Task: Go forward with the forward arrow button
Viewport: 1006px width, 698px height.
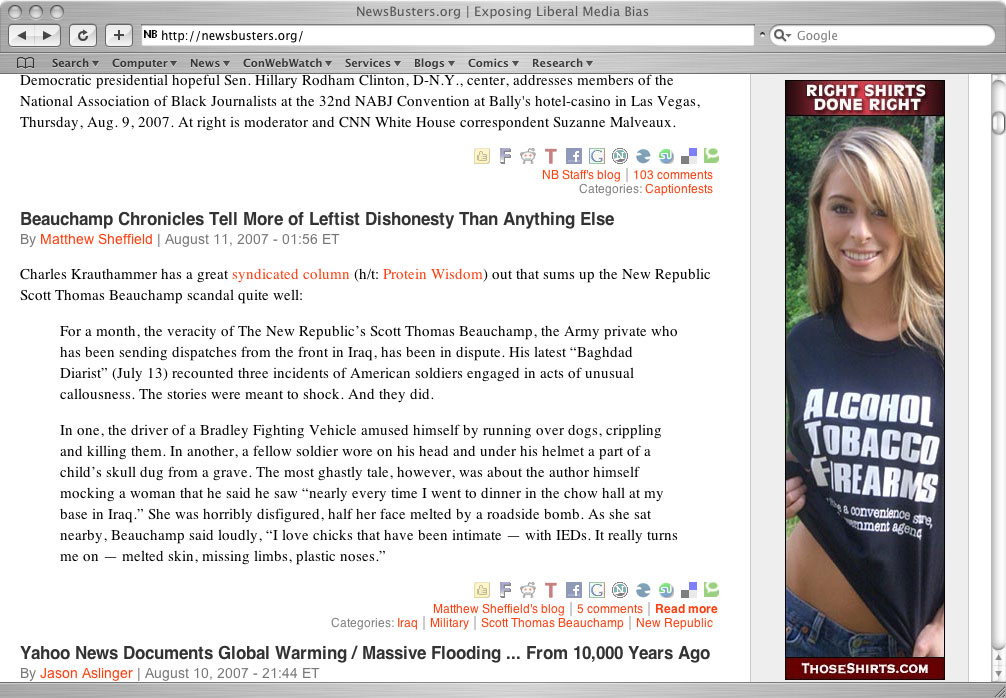Action: [47, 35]
